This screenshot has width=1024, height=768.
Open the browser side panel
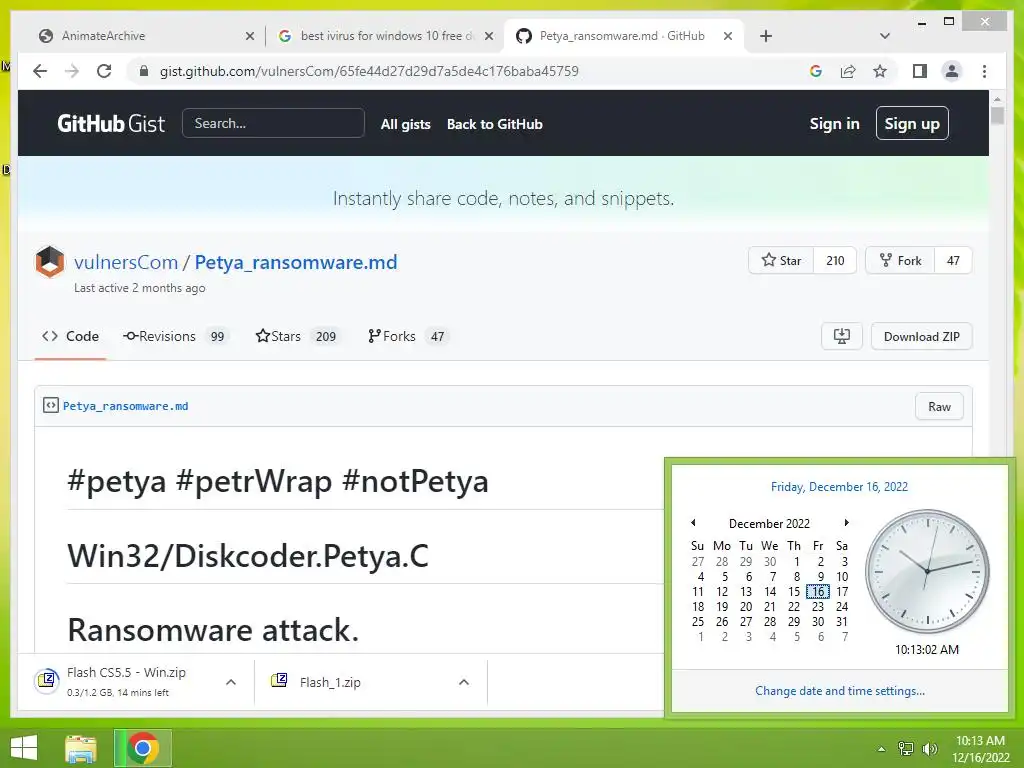920,71
